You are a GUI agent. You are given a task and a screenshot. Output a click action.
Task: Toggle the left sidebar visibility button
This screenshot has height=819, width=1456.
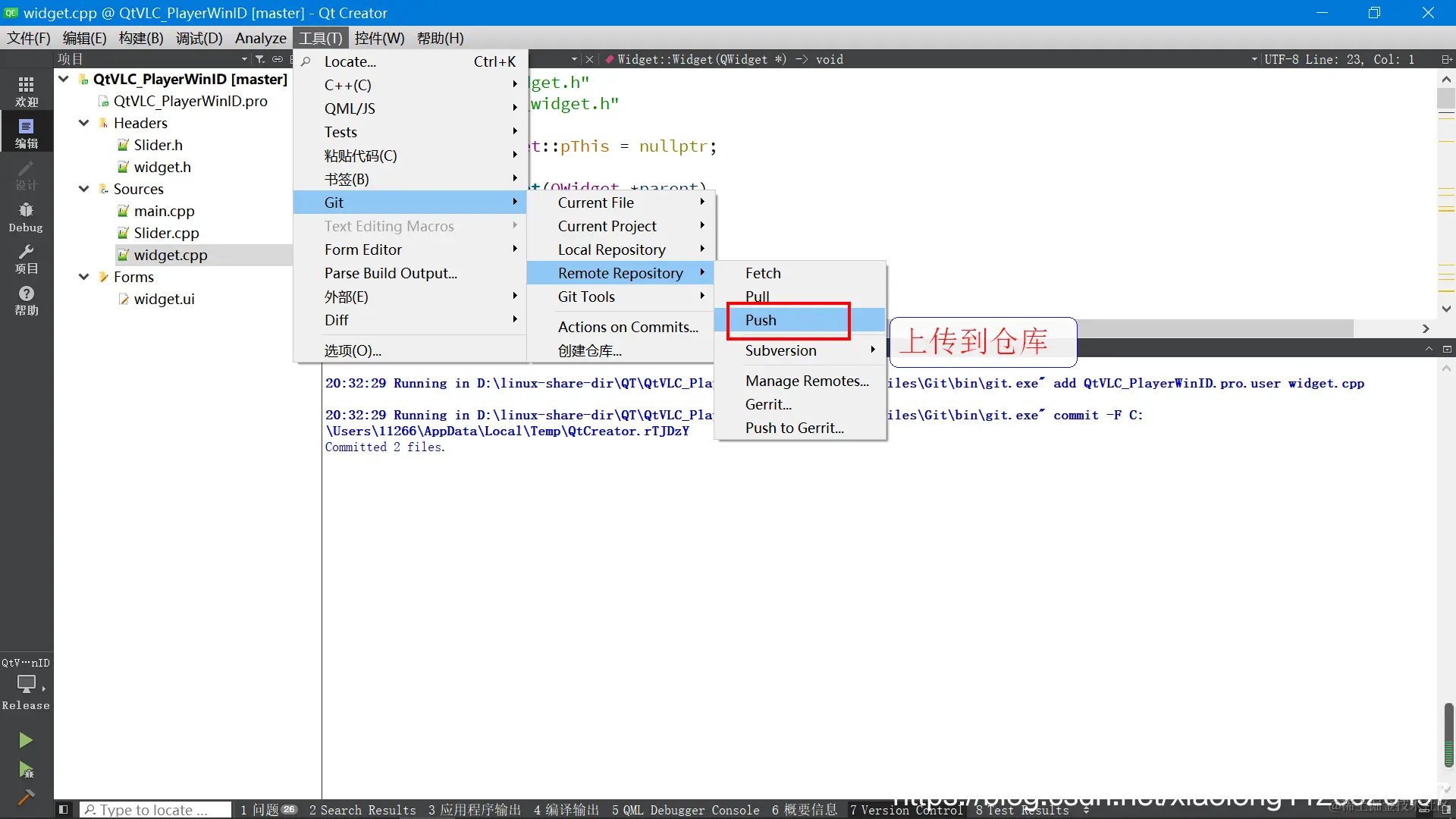pyautogui.click(x=64, y=809)
